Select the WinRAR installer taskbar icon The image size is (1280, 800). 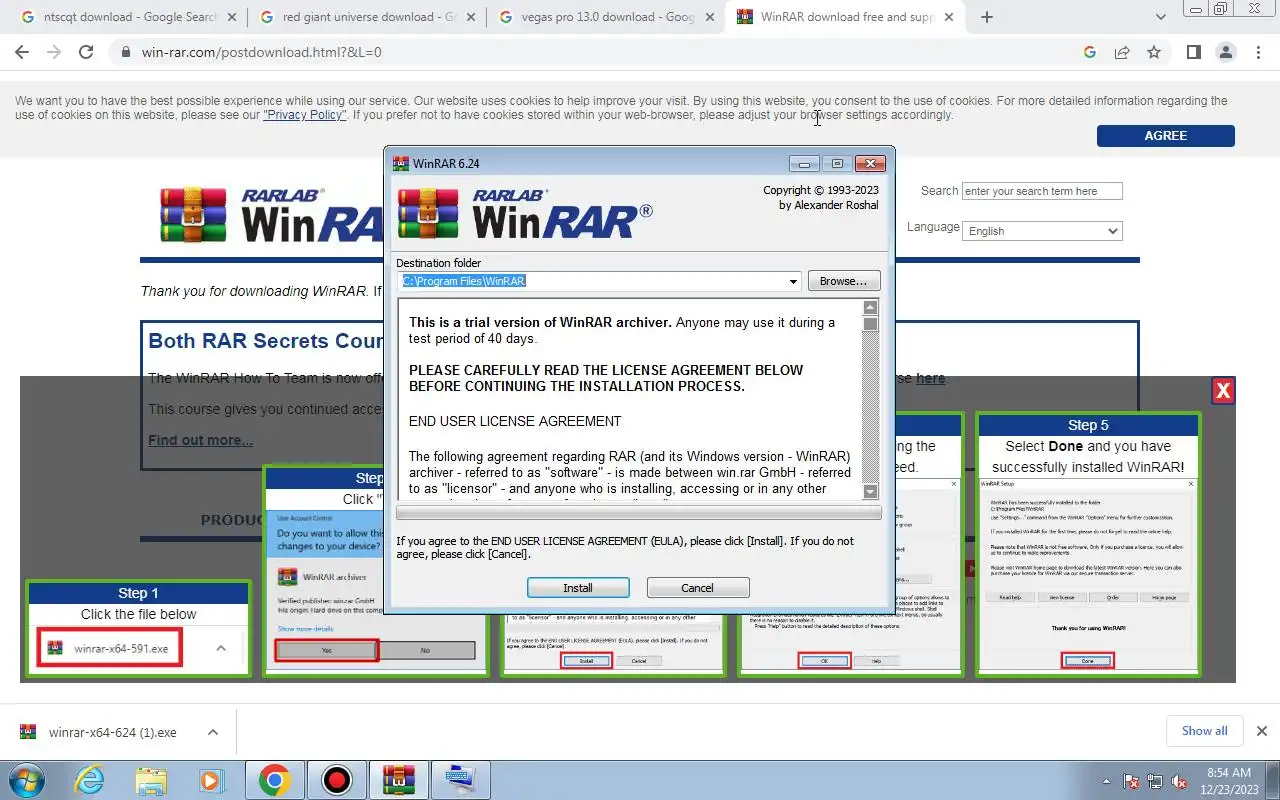[x=399, y=779]
